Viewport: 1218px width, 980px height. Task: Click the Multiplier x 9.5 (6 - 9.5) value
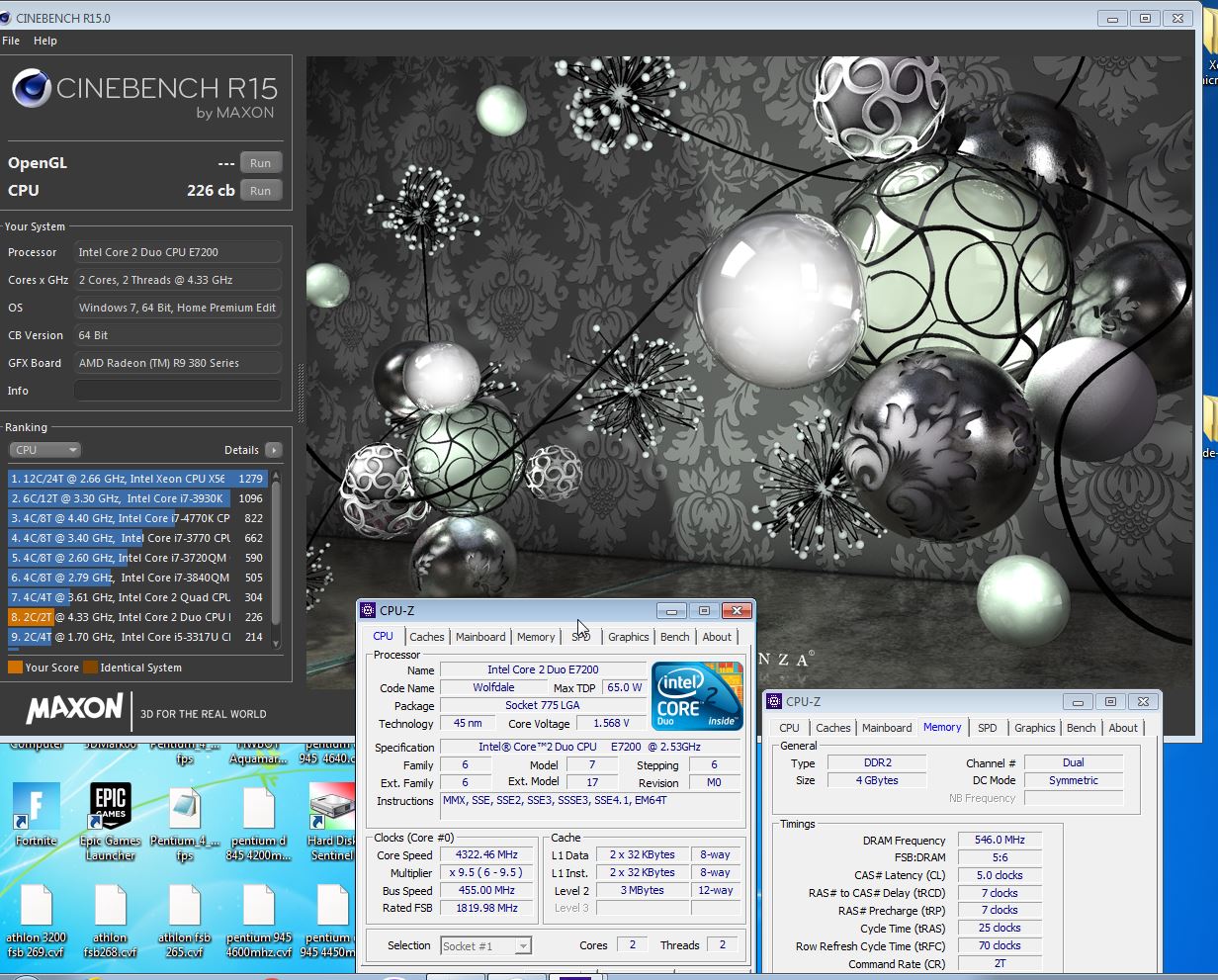(486, 872)
